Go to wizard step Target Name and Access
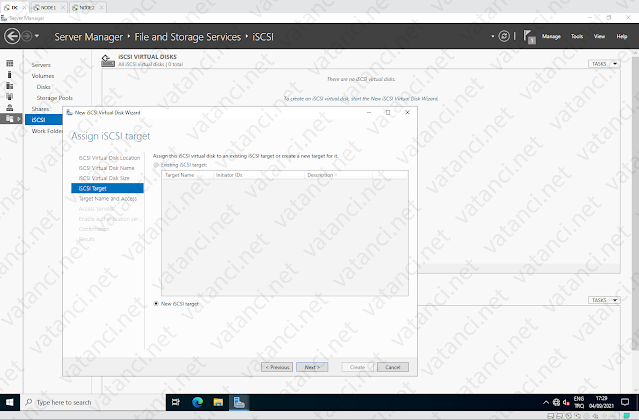This screenshot has width=639, height=420. 108,198
